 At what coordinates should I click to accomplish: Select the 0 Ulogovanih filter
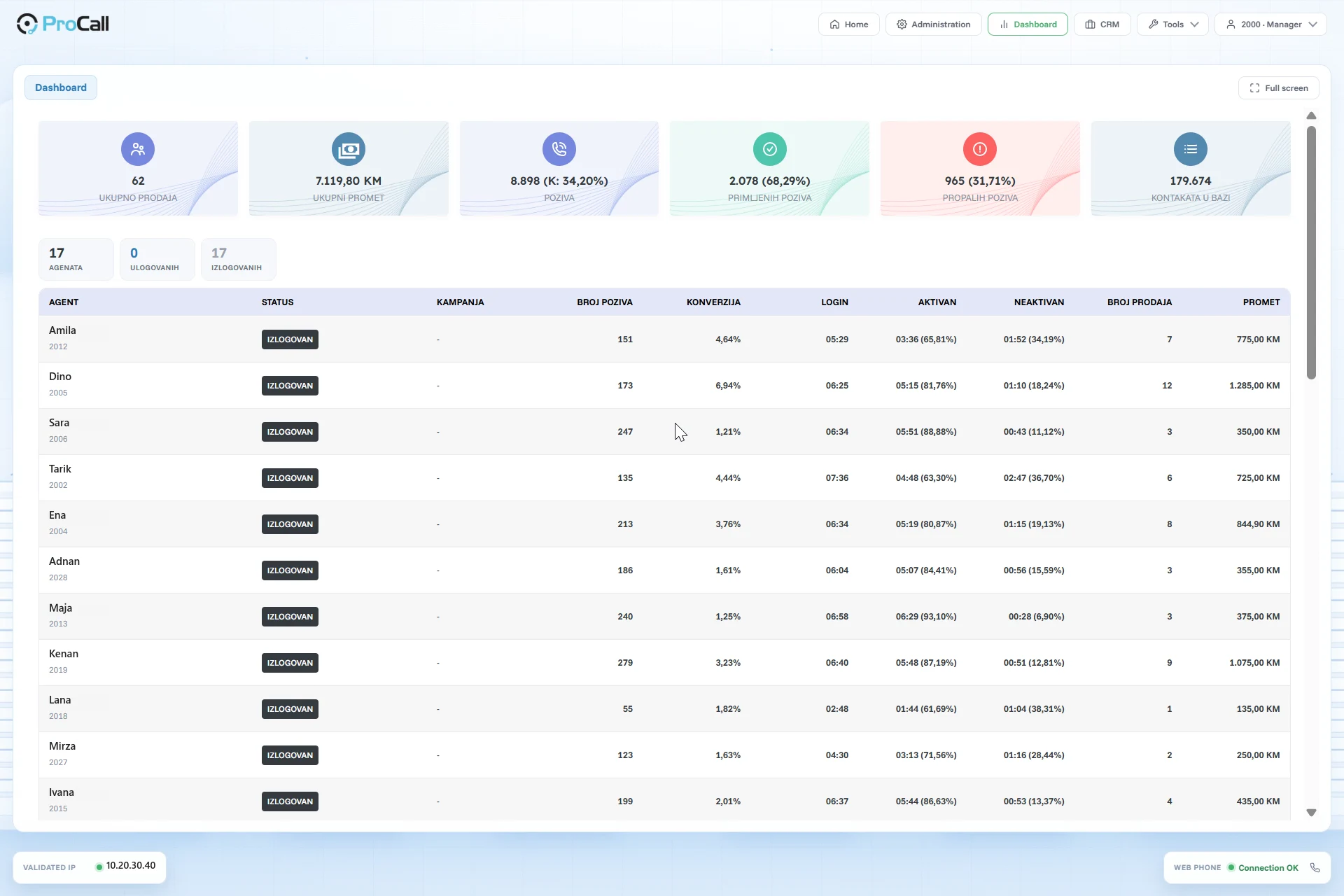pos(157,259)
